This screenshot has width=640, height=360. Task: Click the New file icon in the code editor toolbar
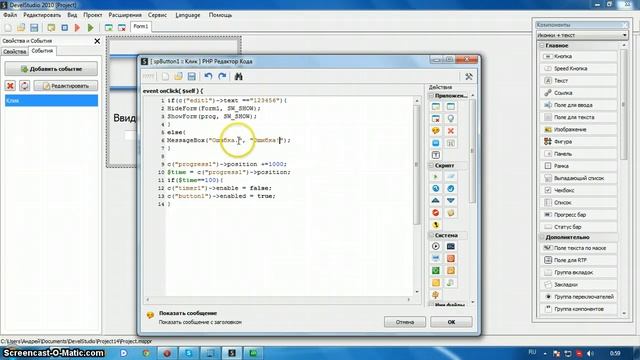(x=165, y=76)
